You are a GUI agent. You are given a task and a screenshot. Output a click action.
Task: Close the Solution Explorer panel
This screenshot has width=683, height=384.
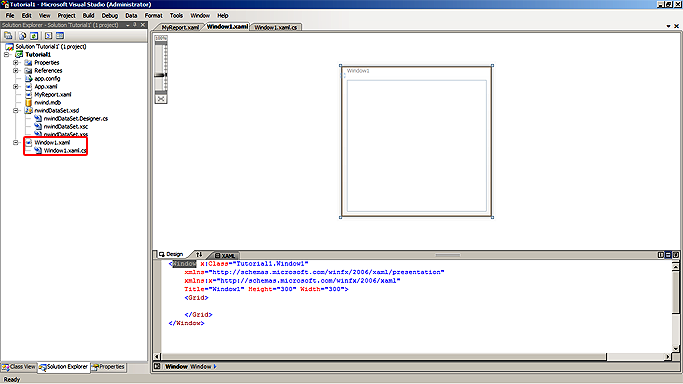[143, 25]
